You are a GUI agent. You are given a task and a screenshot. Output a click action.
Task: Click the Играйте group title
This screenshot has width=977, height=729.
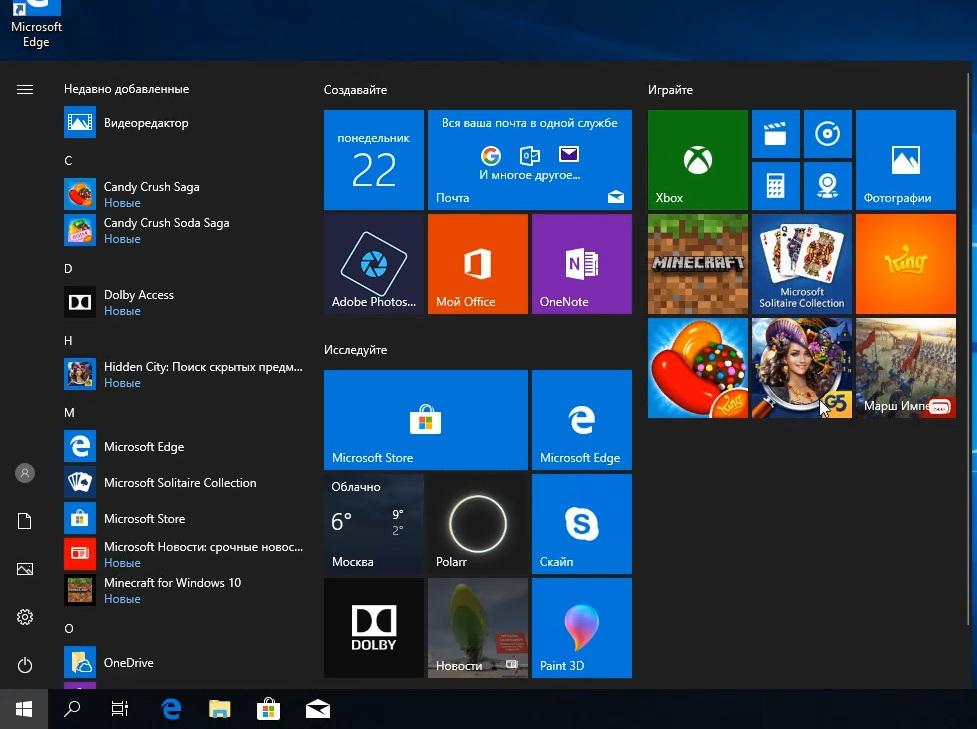tap(670, 90)
